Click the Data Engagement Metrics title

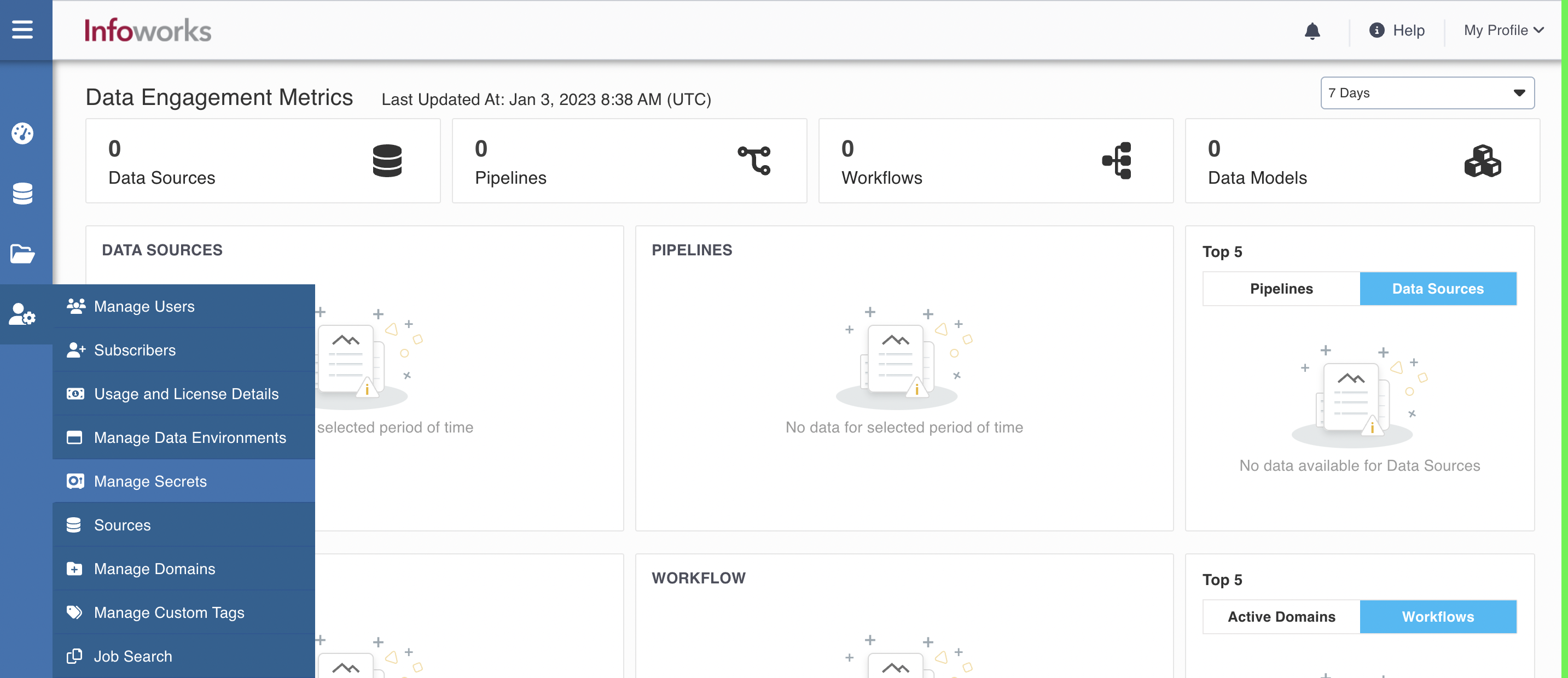tap(219, 97)
